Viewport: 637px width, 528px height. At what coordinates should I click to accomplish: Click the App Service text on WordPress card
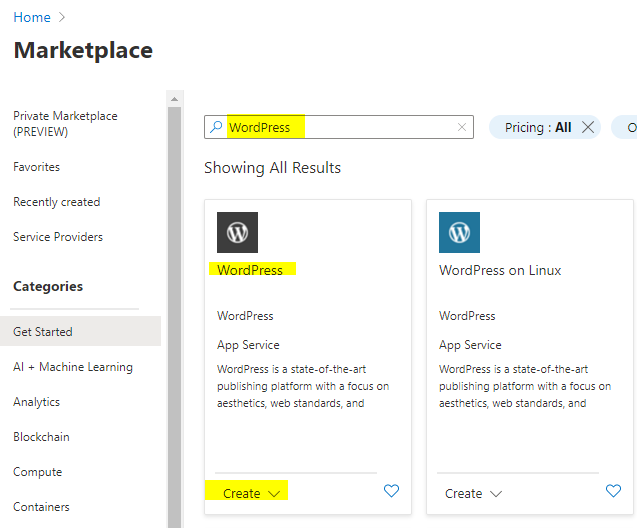point(248,345)
